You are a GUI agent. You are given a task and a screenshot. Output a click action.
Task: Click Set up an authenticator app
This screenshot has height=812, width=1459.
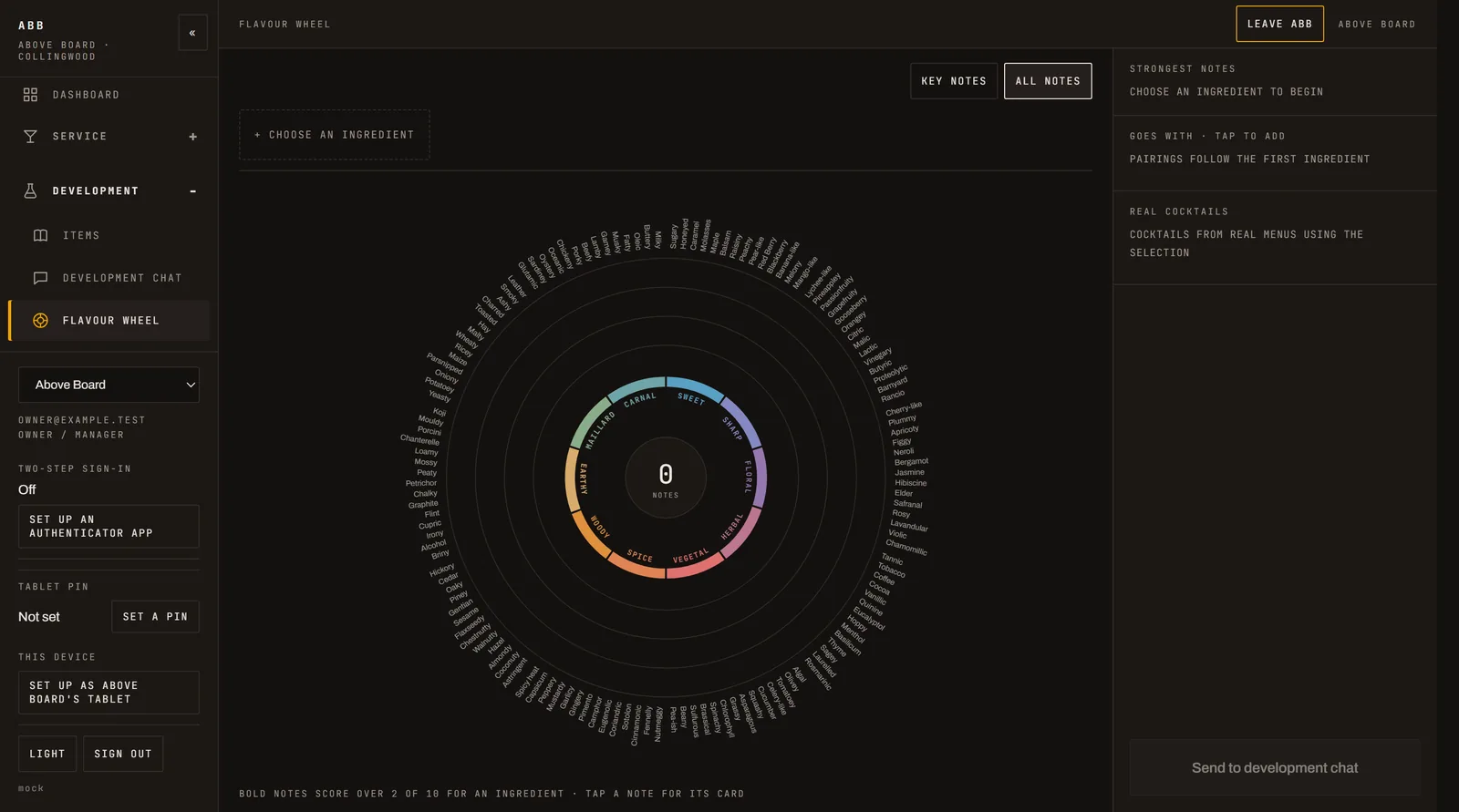(x=109, y=527)
